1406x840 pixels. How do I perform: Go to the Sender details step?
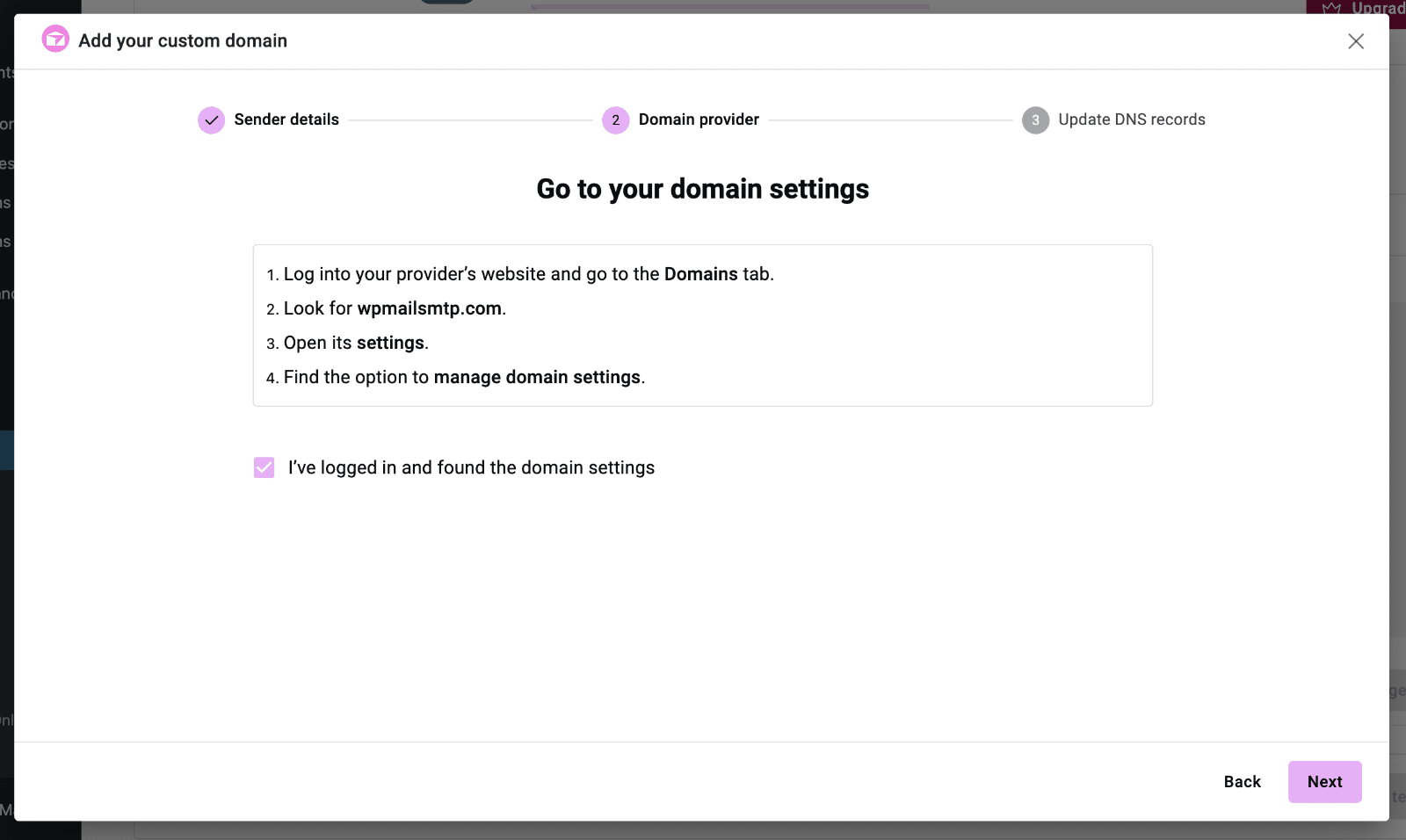point(286,119)
